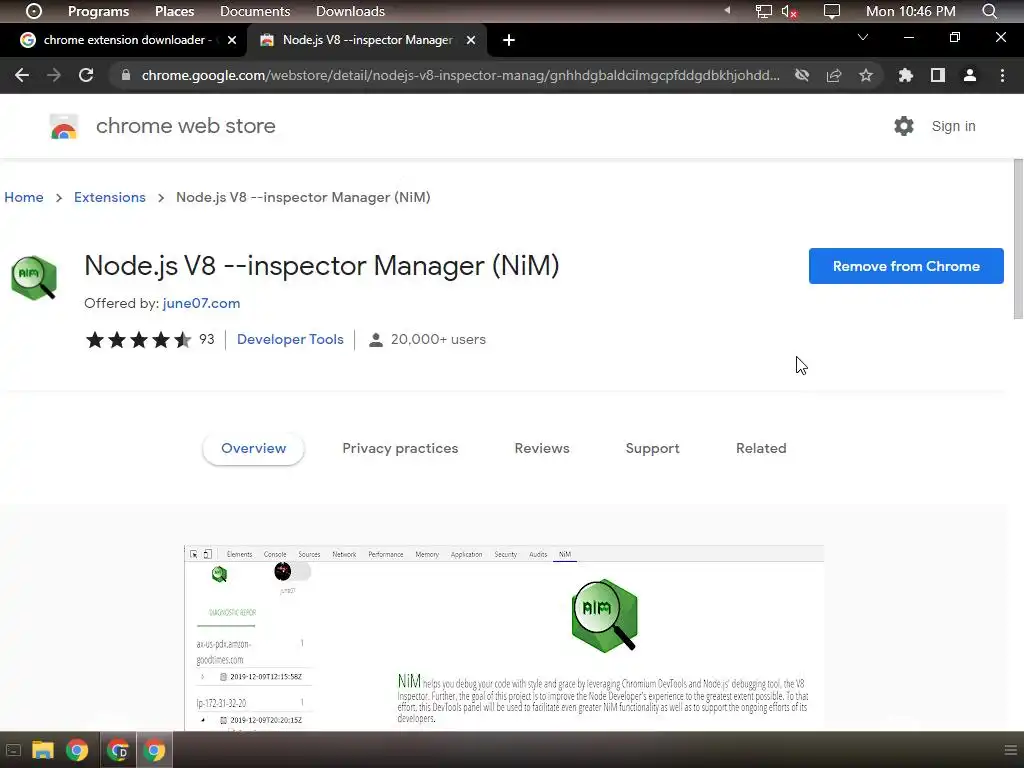Open the Chrome three-dot menu
1024x768 pixels.
(1002, 75)
